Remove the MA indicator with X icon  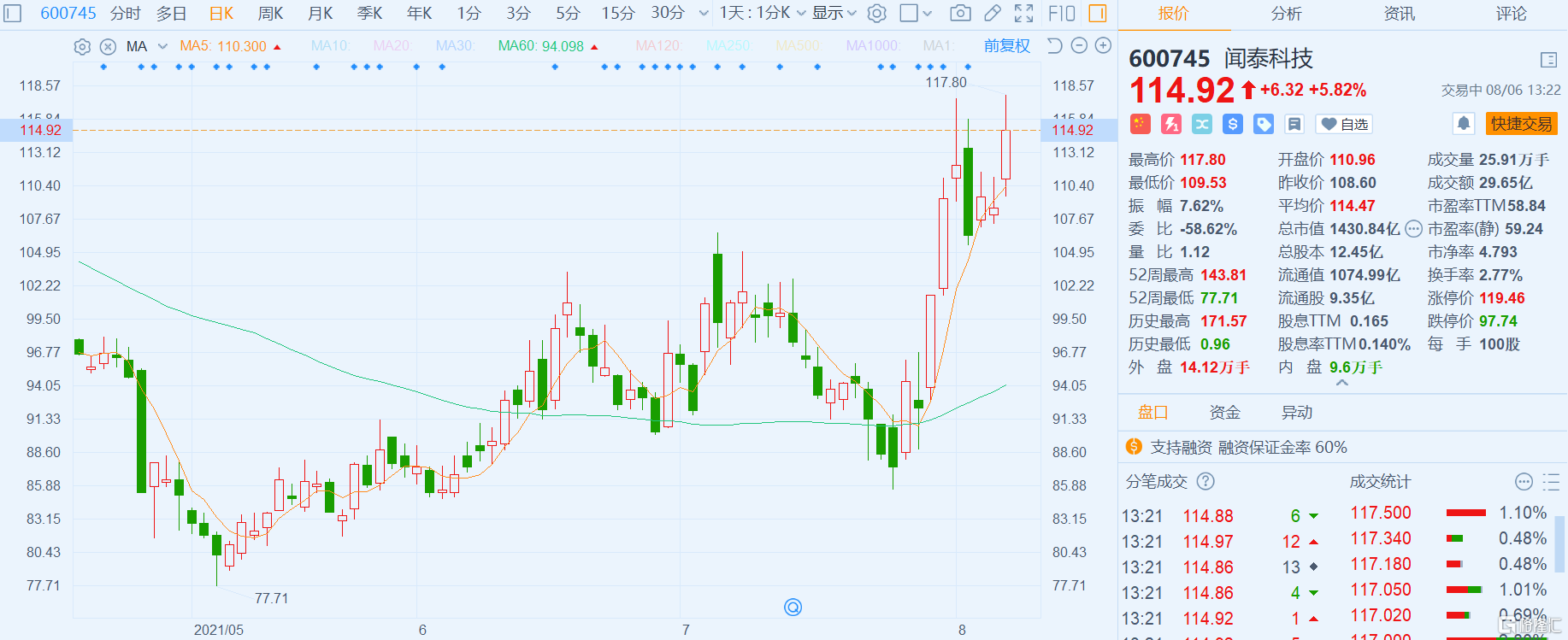pyautogui.click(x=108, y=47)
